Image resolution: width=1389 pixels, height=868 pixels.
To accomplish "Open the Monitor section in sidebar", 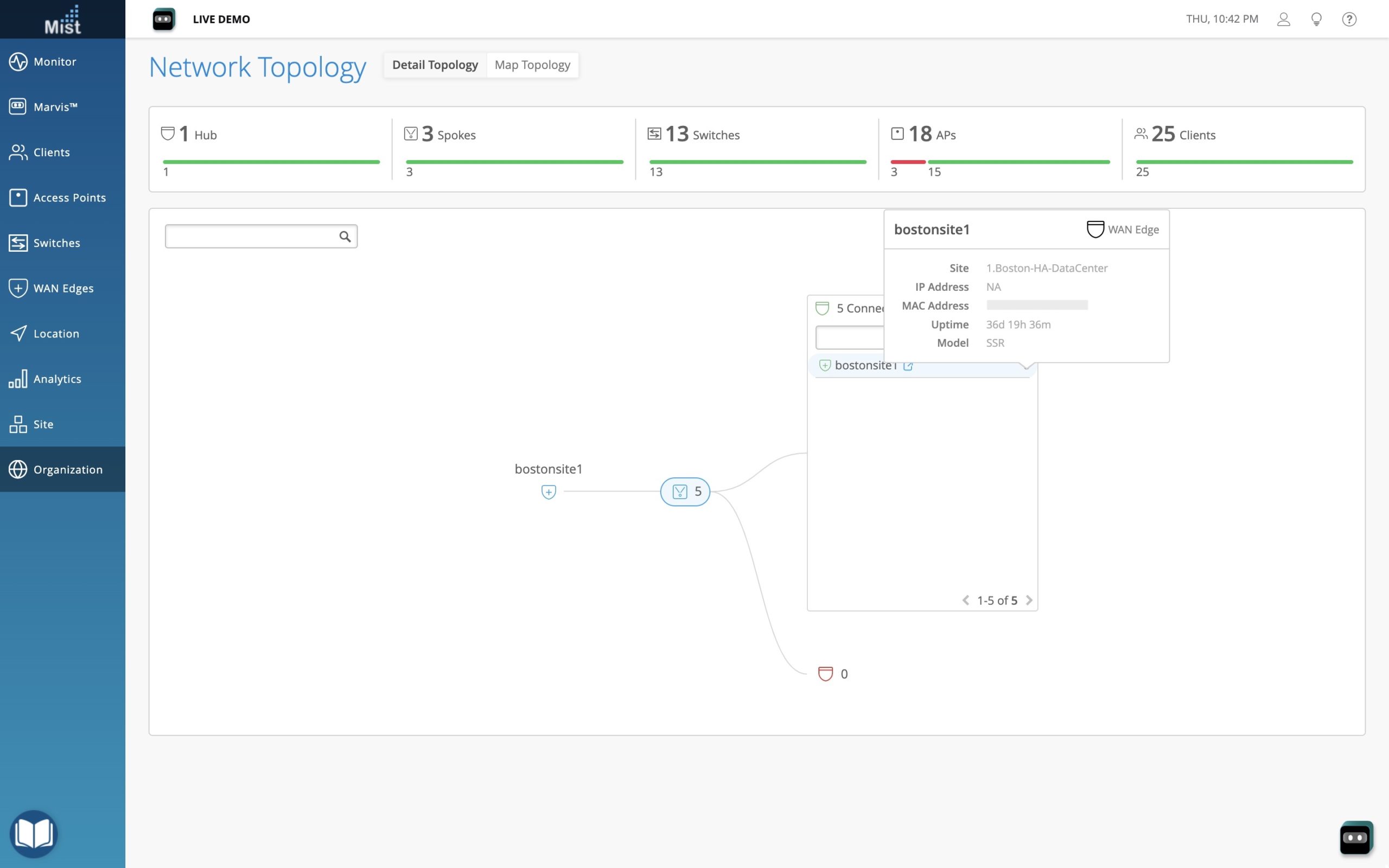I will pos(54,61).
